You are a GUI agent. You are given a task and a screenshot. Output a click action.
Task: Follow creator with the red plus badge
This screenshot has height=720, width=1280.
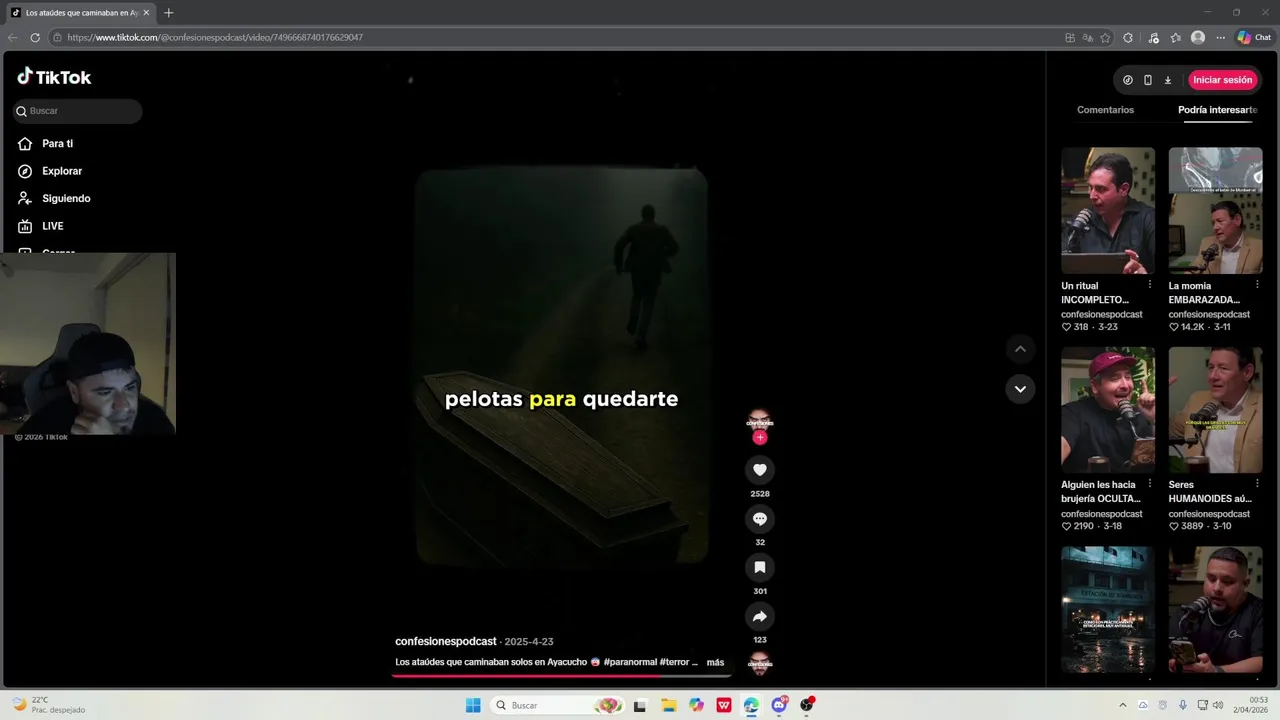(x=760, y=438)
